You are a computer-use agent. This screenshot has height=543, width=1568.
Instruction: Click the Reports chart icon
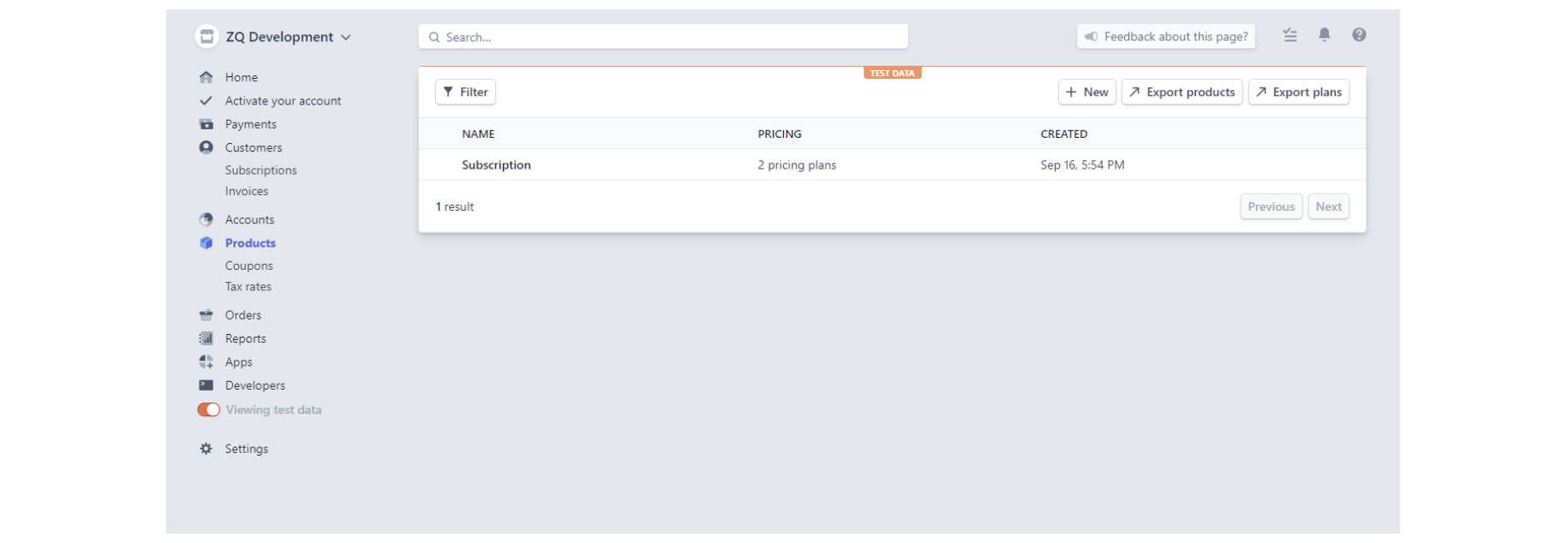[x=206, y=338]
